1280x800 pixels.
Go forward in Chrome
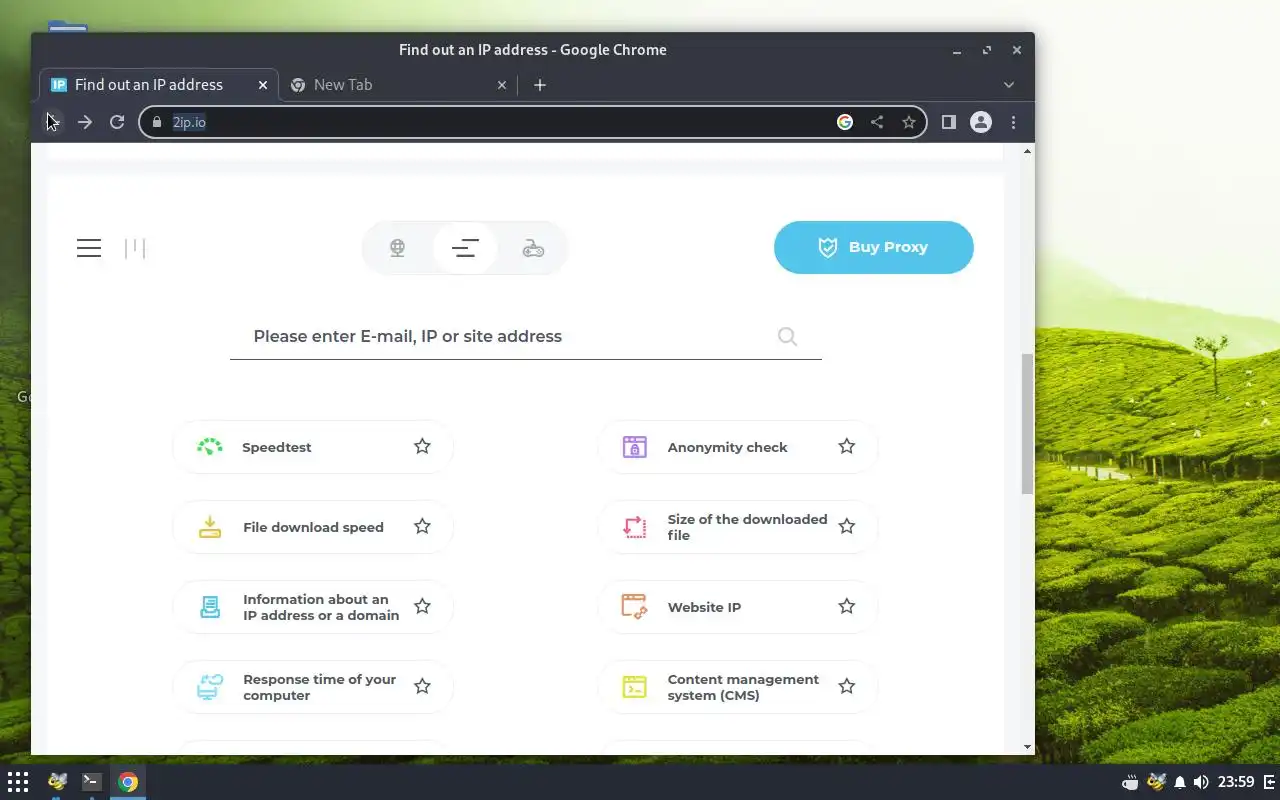pos(85,122)
